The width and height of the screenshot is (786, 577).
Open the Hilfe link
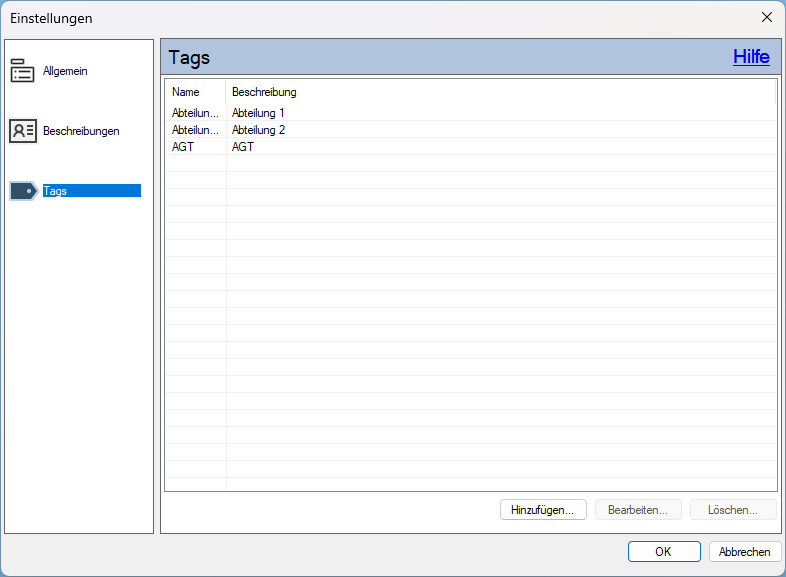751,57
